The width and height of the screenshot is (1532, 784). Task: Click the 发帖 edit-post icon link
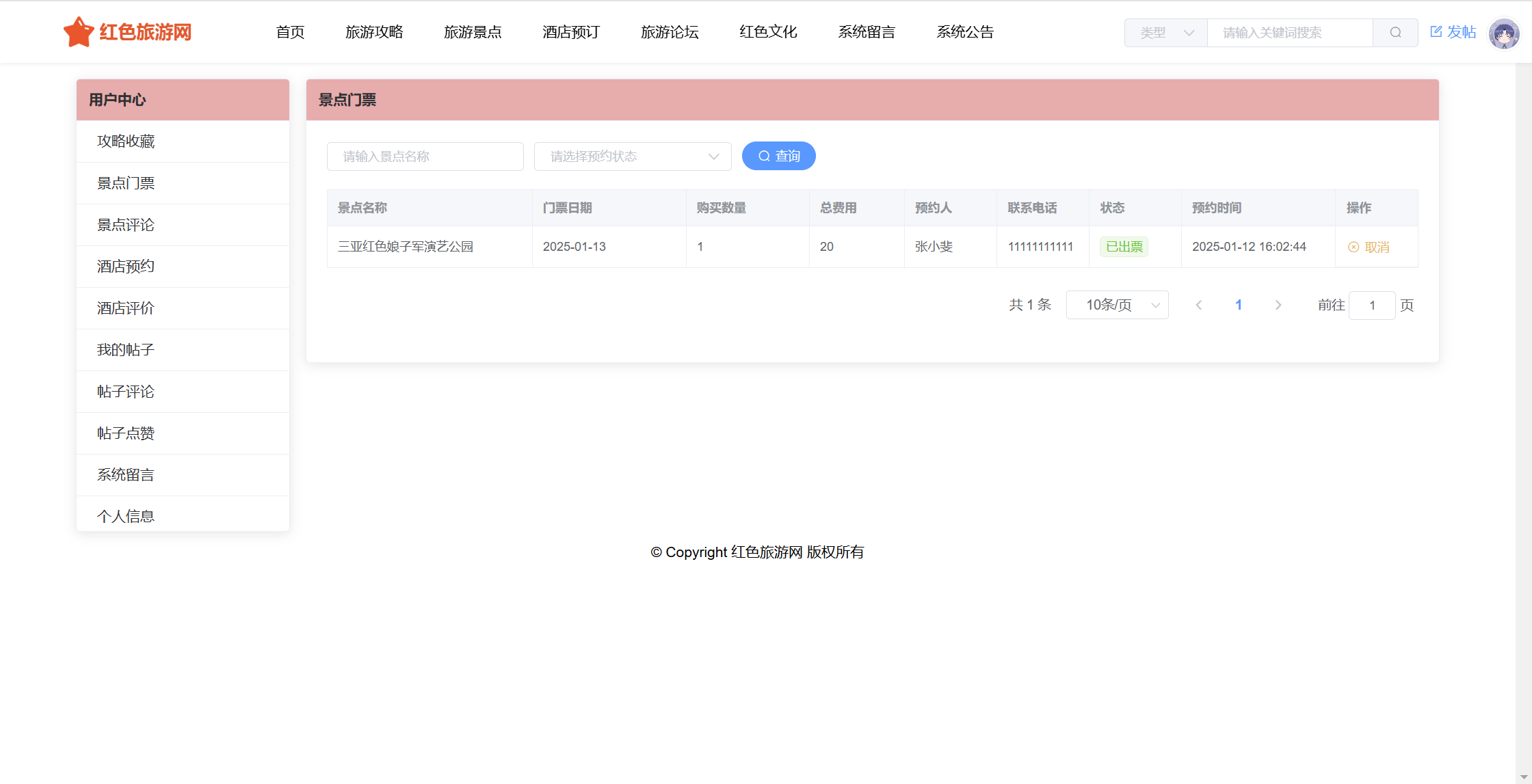tap(1453, 32)
